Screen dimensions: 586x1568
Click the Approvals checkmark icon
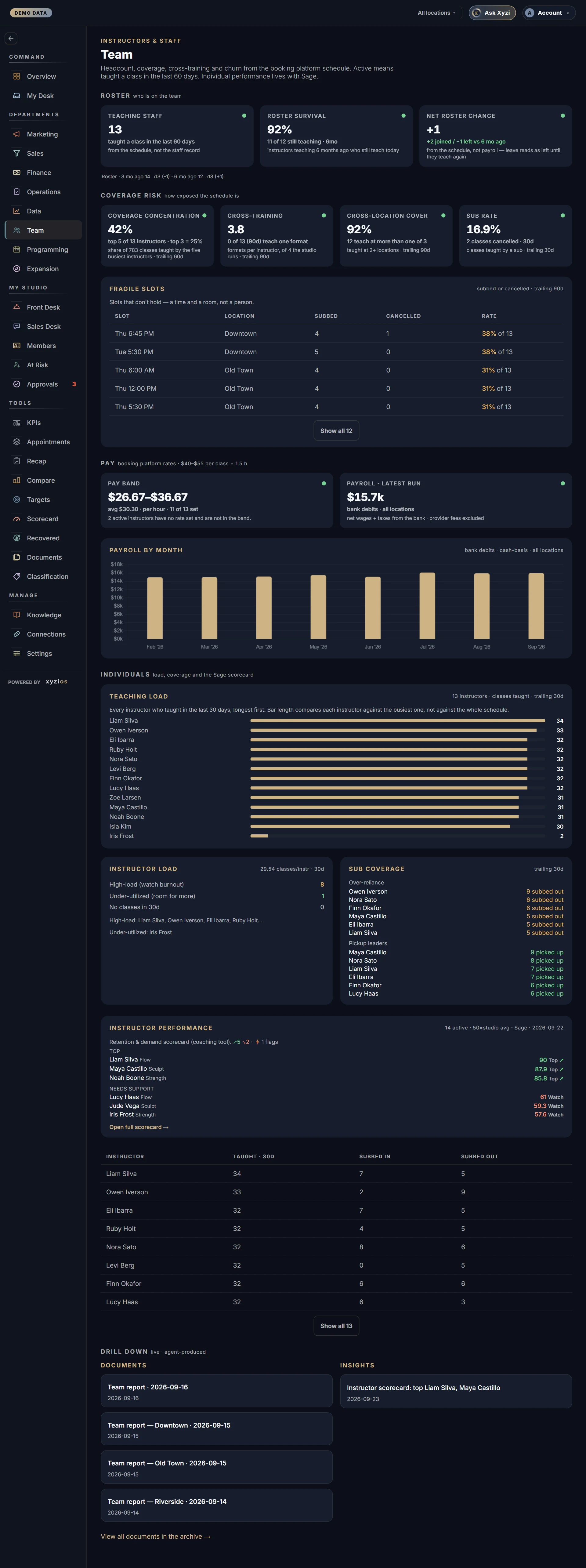click(16, 384)
